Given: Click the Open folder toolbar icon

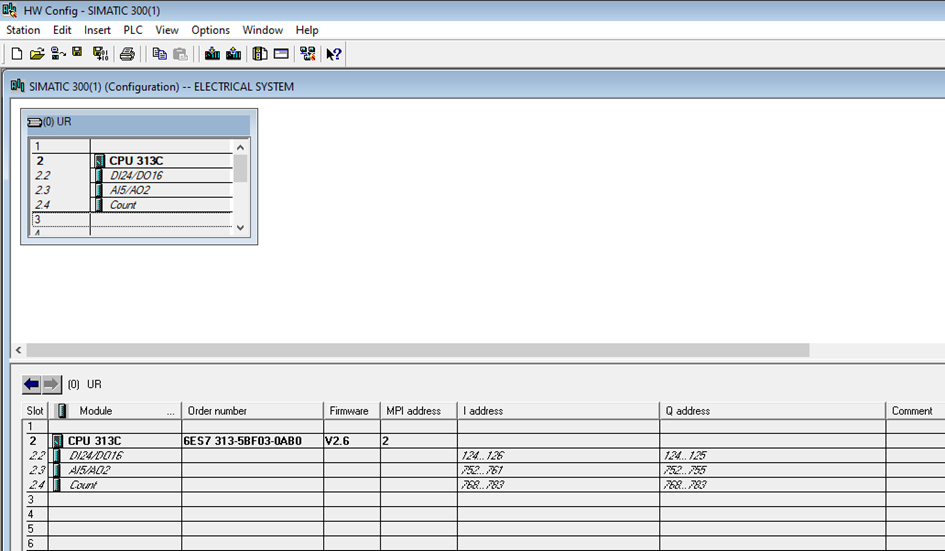Looking at the screenshot, I should 37,54.
